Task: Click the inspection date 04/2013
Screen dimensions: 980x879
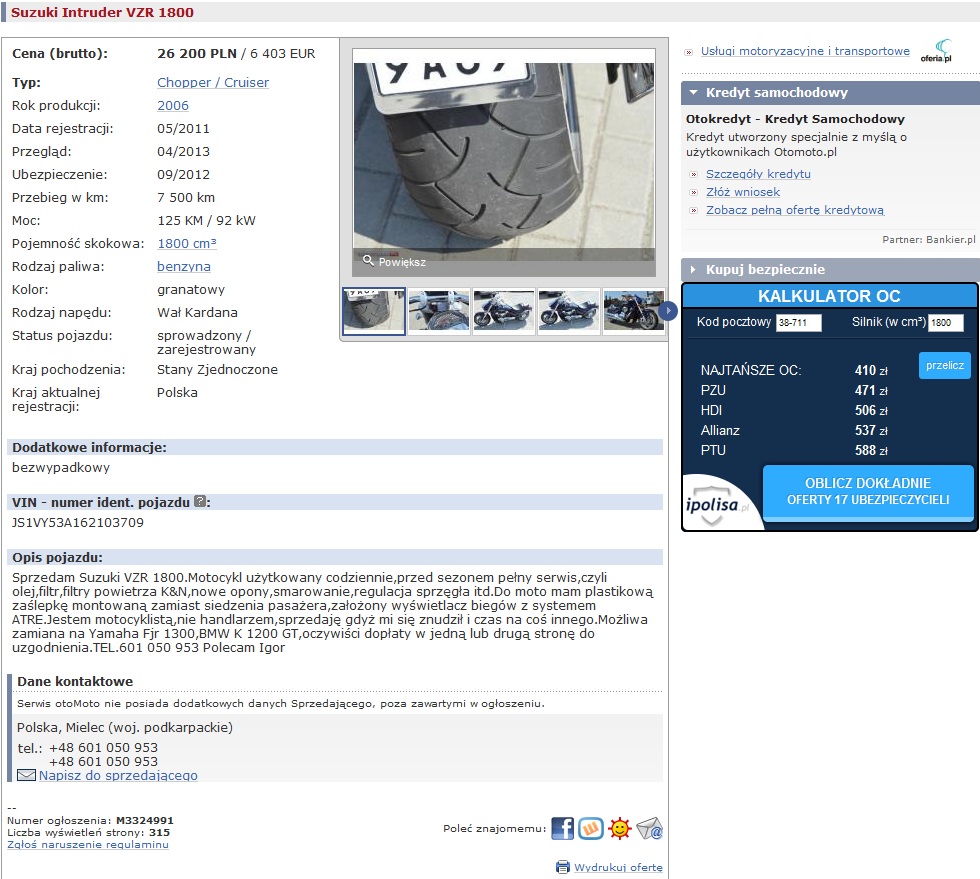Action: point(183,152)
